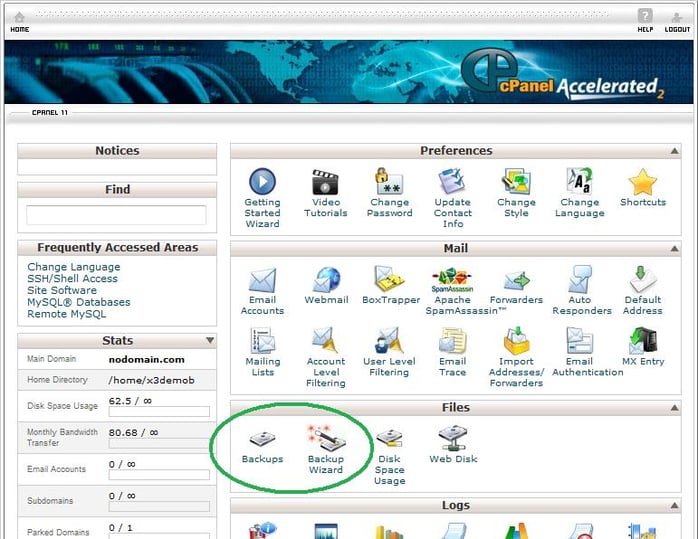Image resolution: width=698 pixels, height=539 pixels.
Task: Open the Web Disk icon
Action: pos(453,438)
